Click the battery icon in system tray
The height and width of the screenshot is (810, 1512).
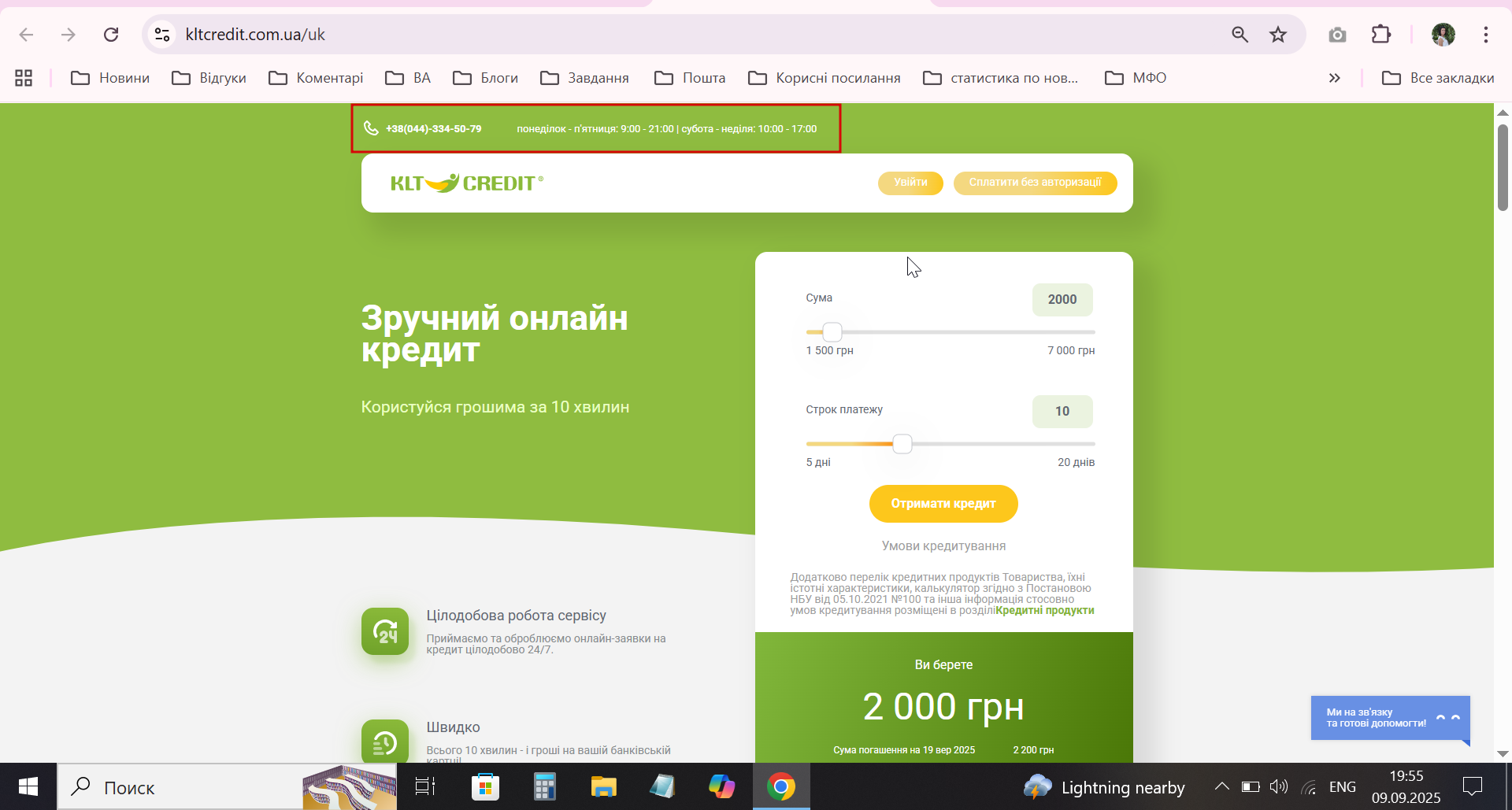point(1251,786)
